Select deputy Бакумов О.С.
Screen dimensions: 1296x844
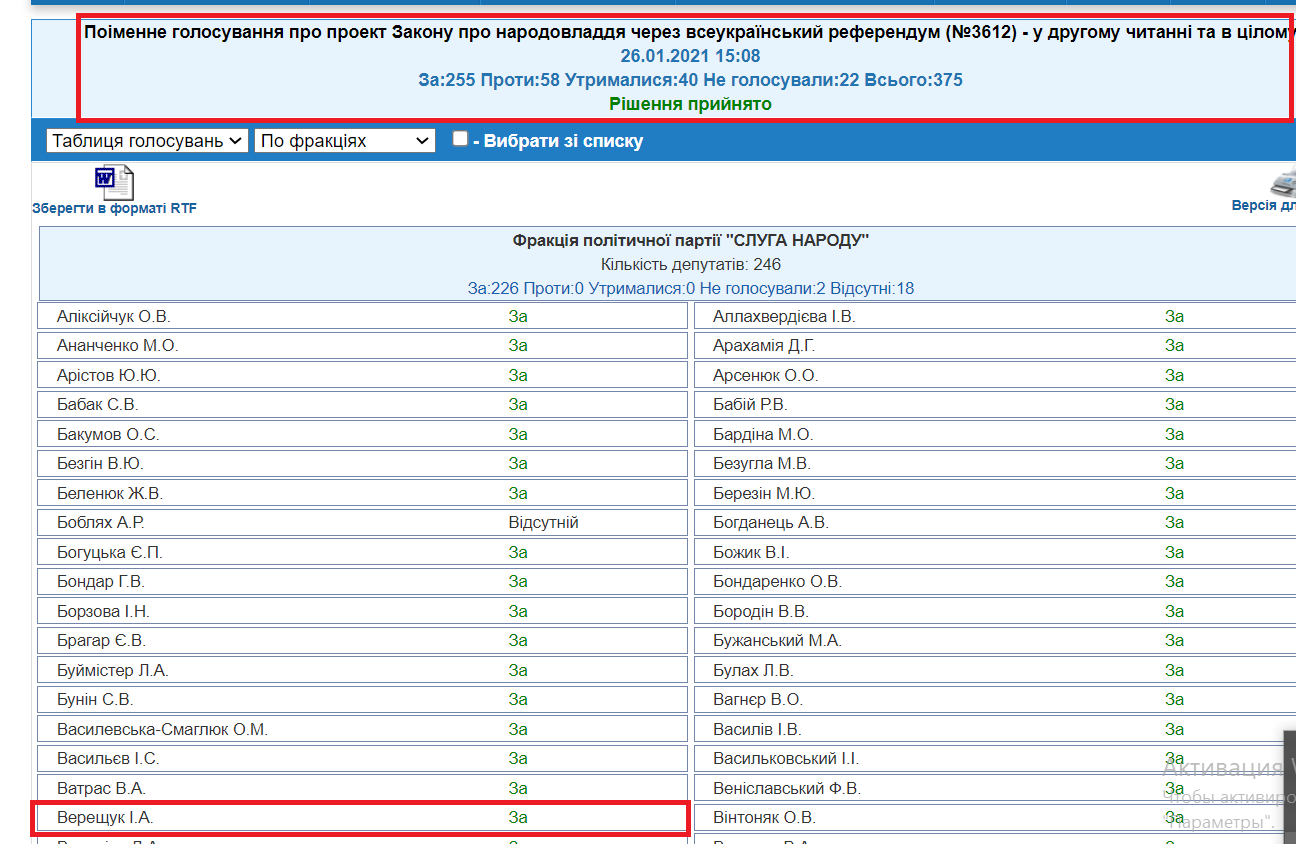[108, 435]
